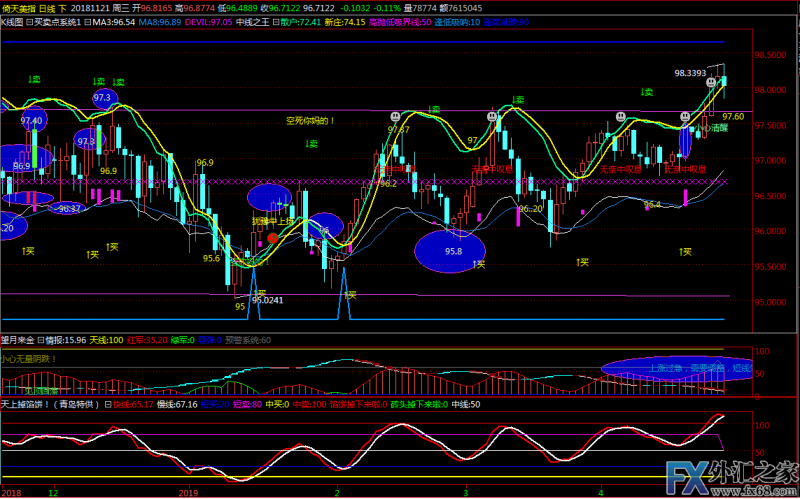The image size is (800, 499).
Task: Click the 收96.7122 close price
Action: coord(282,8)
